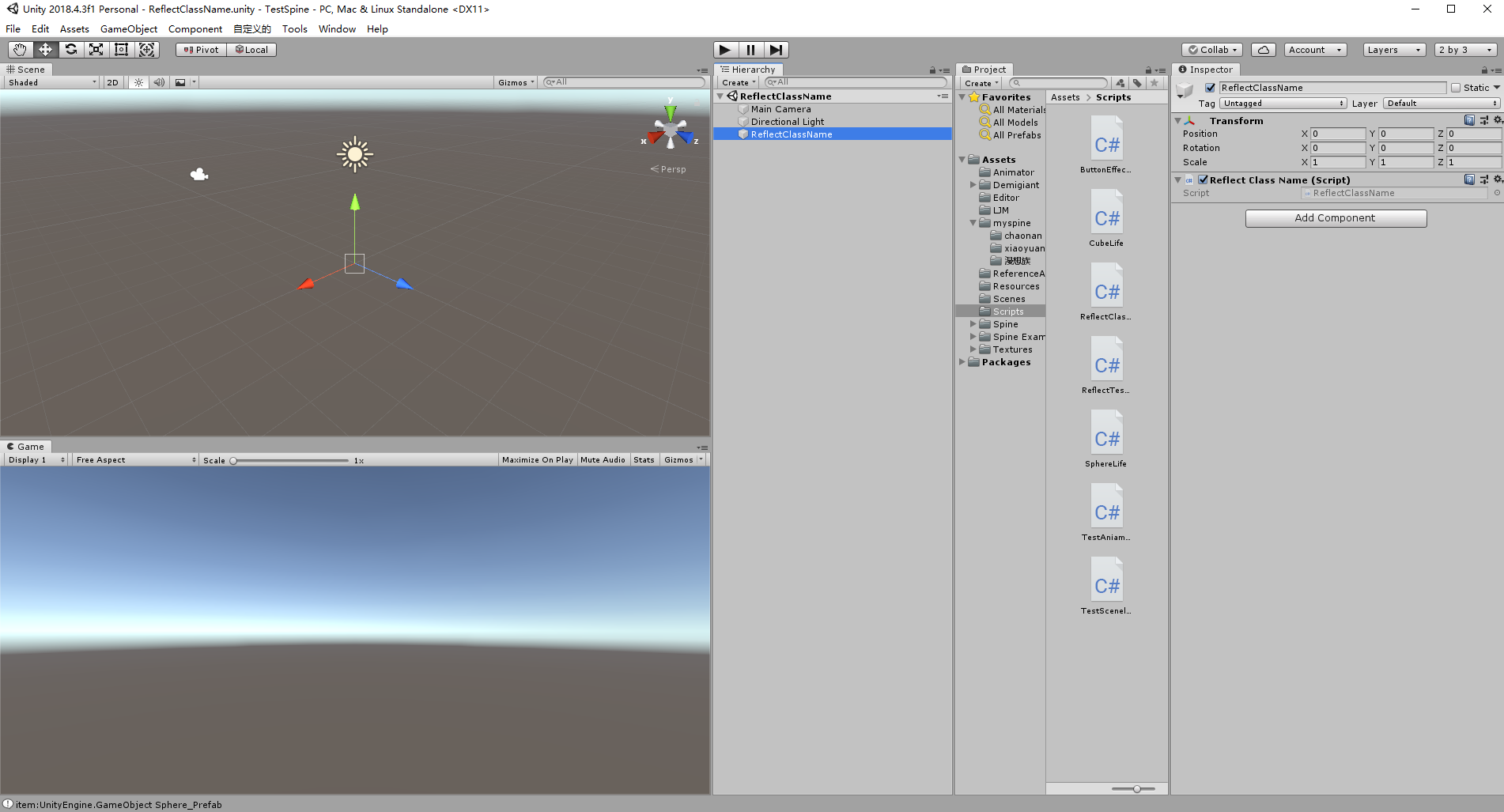
Task: Open Free Aspect dropdown
Action: click(x=136, y=459)
